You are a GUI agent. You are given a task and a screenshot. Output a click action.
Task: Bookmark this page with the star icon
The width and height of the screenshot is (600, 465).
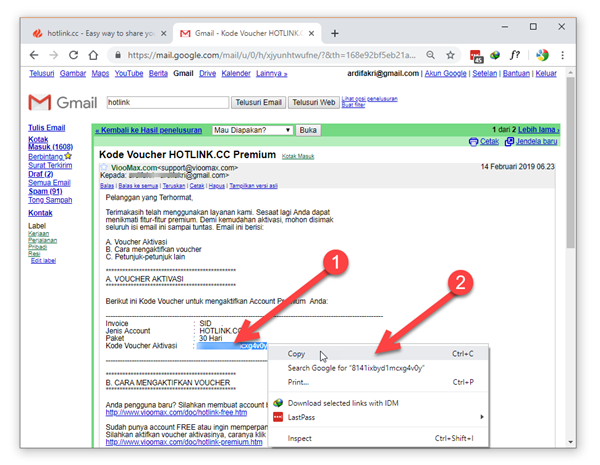tap(450, 55)
